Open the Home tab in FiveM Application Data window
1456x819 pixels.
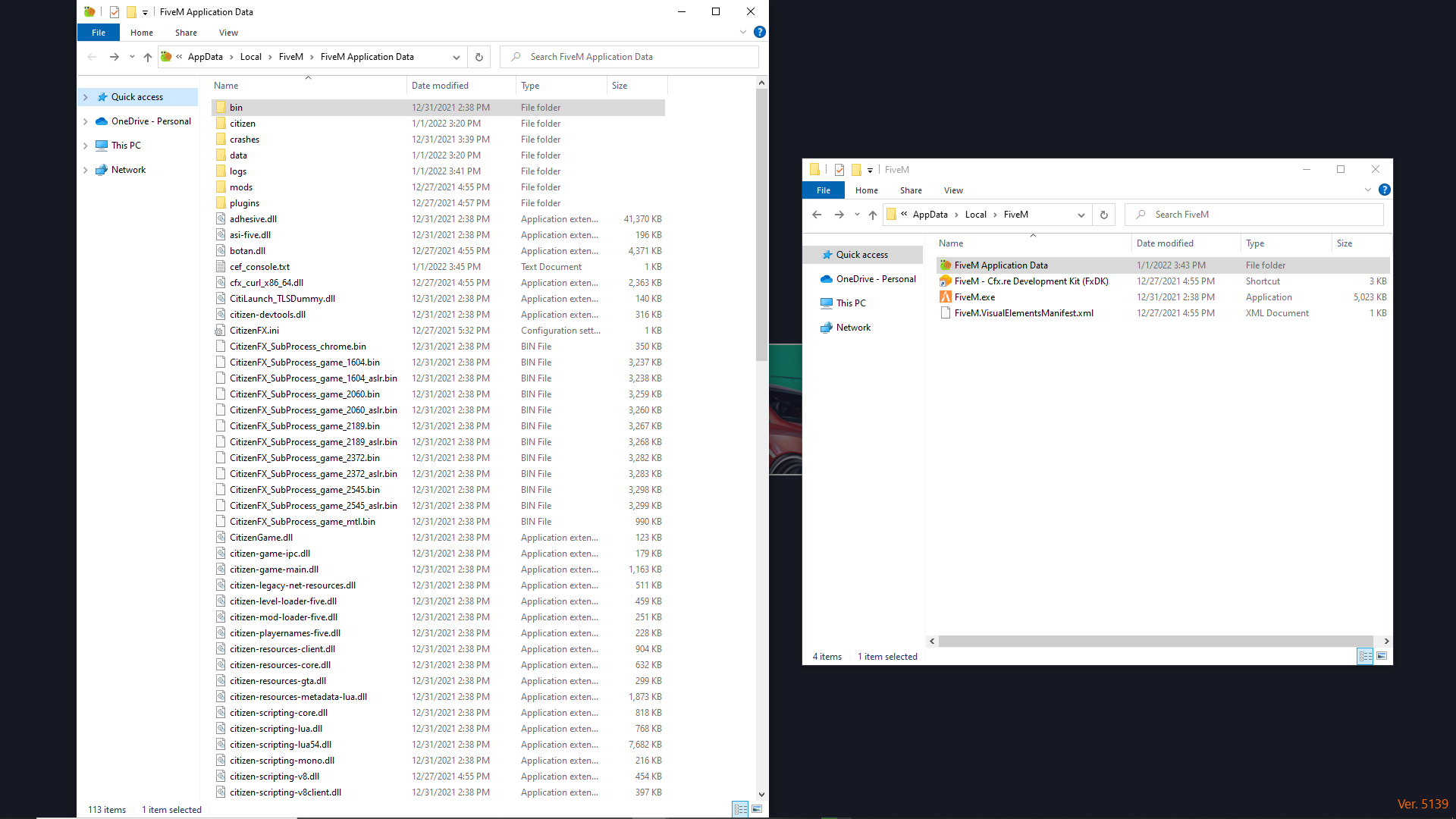click(x=142, y=33)
